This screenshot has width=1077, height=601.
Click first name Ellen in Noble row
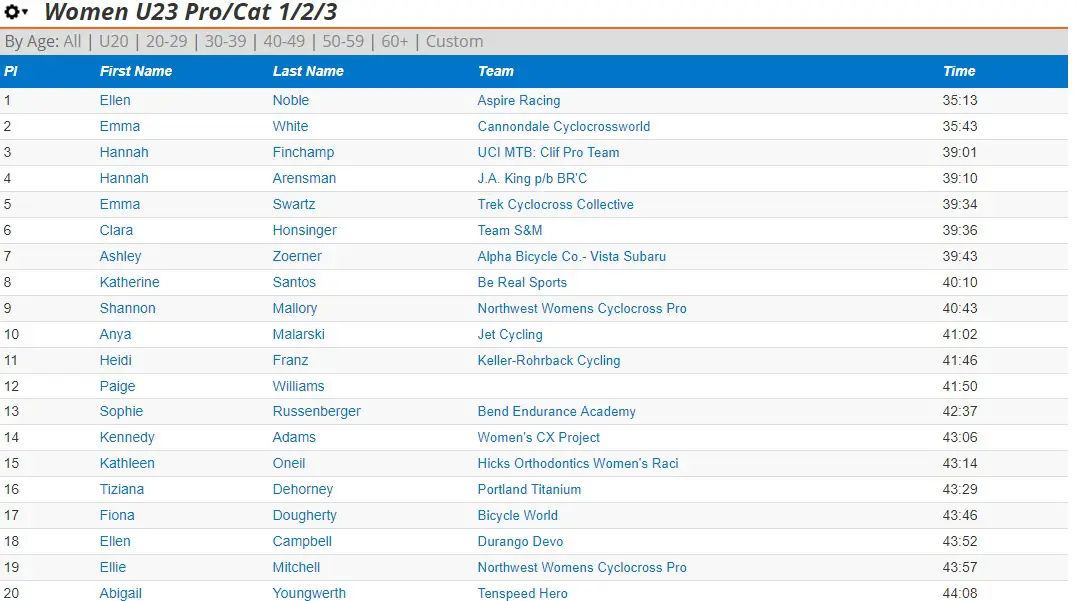click(x=115, y=100)
